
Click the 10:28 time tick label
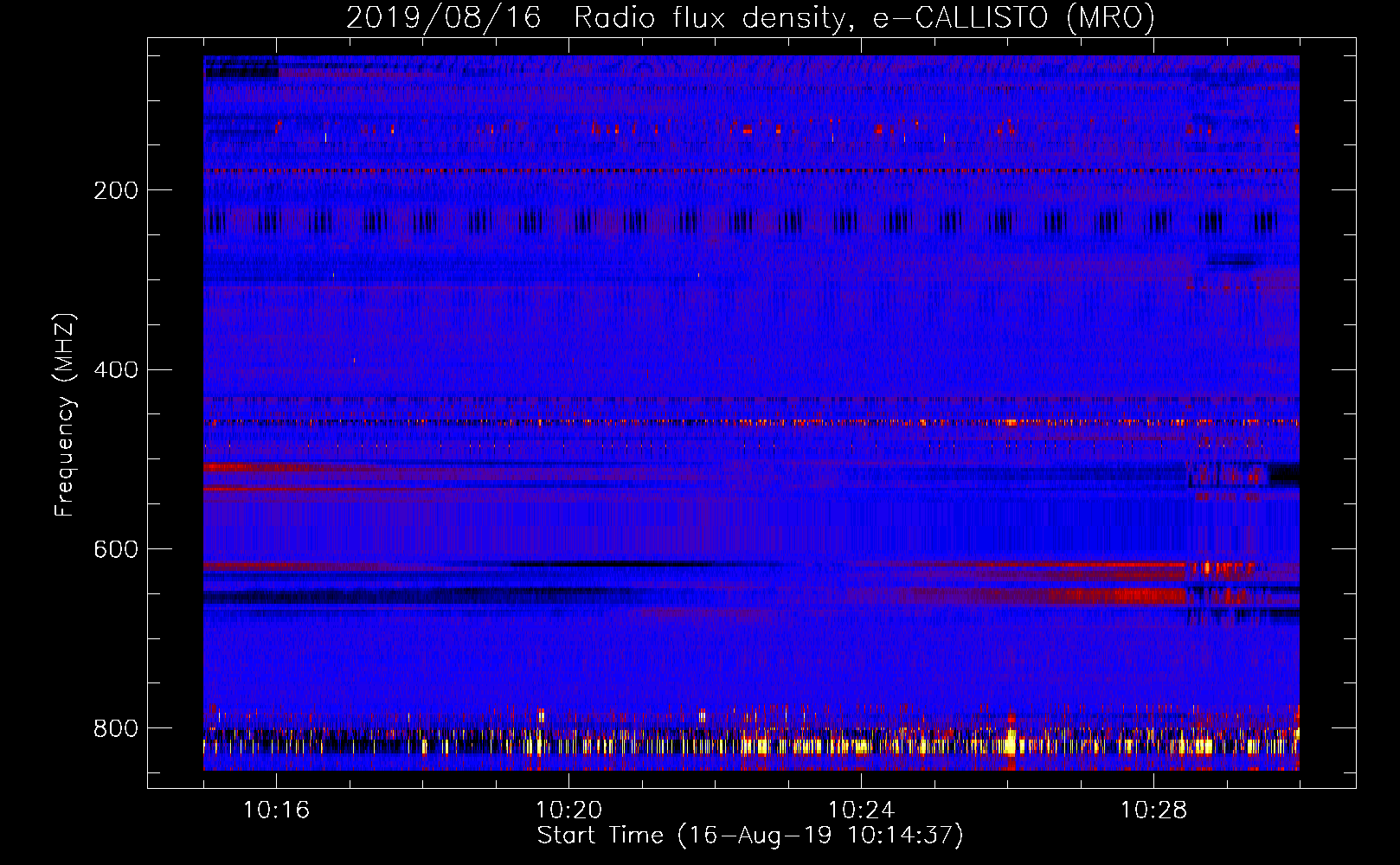pyautogui.click(x=1153, y=811)
